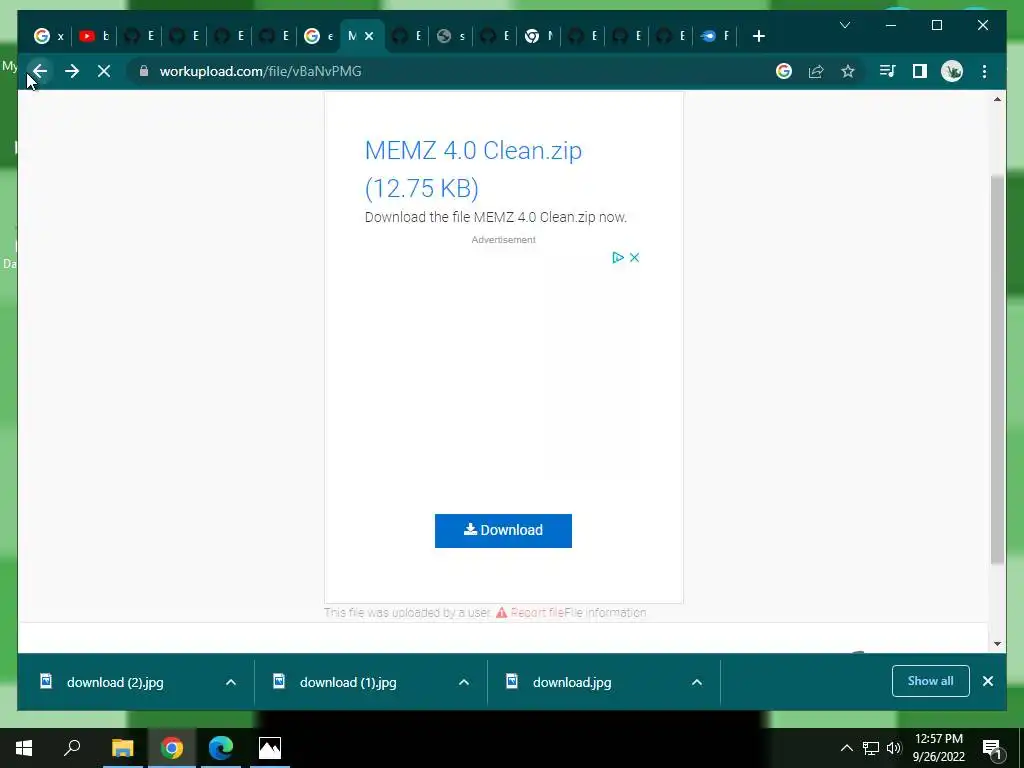The image size is (1024, 768).
Task: Click the page scrollbar up arrow
Action: pos(997,99)
